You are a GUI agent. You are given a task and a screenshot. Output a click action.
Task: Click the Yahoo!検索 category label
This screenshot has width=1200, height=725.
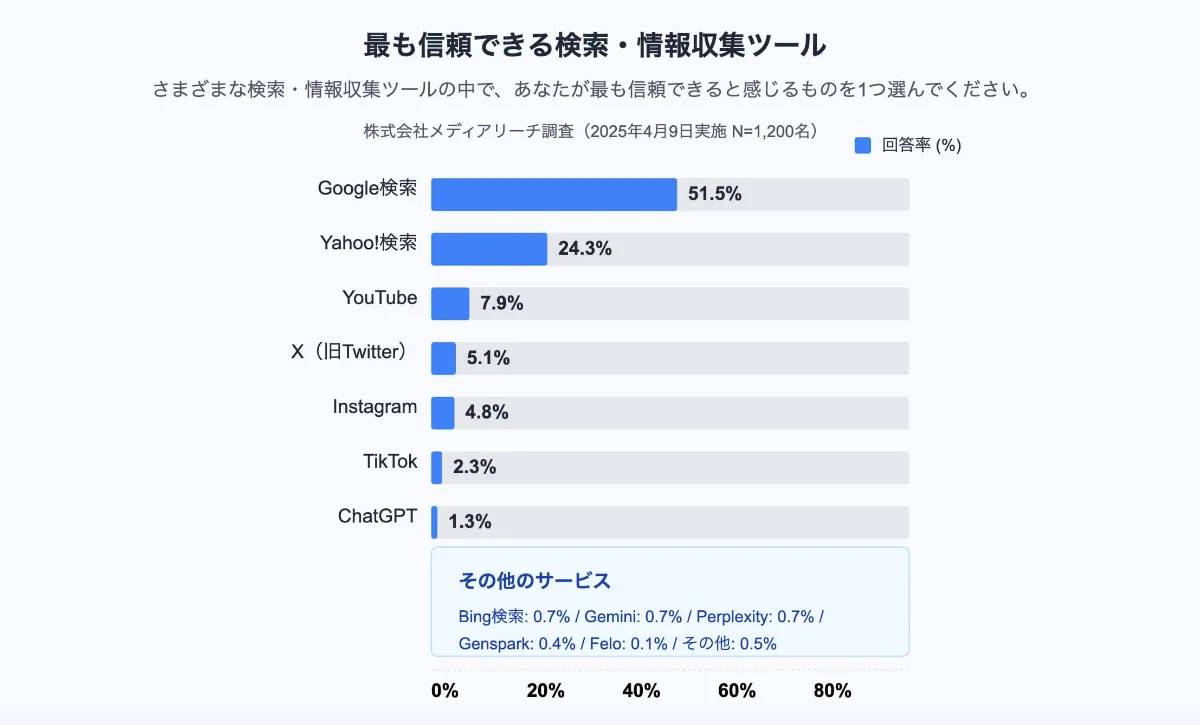point(368,243)
